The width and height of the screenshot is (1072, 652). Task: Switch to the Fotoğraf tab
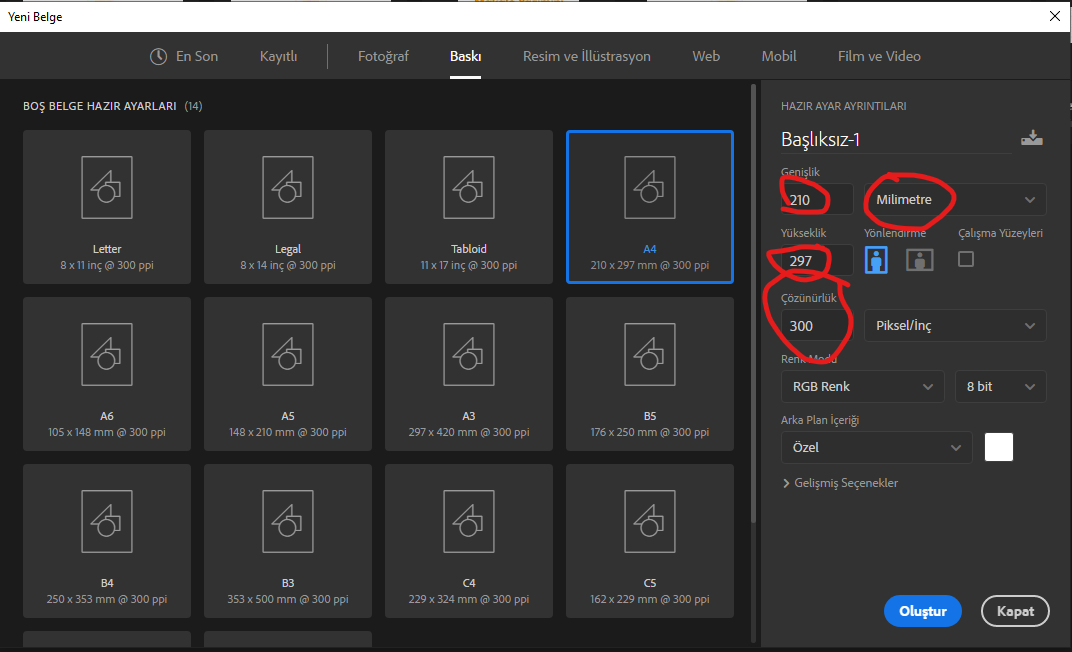point(383,56)
